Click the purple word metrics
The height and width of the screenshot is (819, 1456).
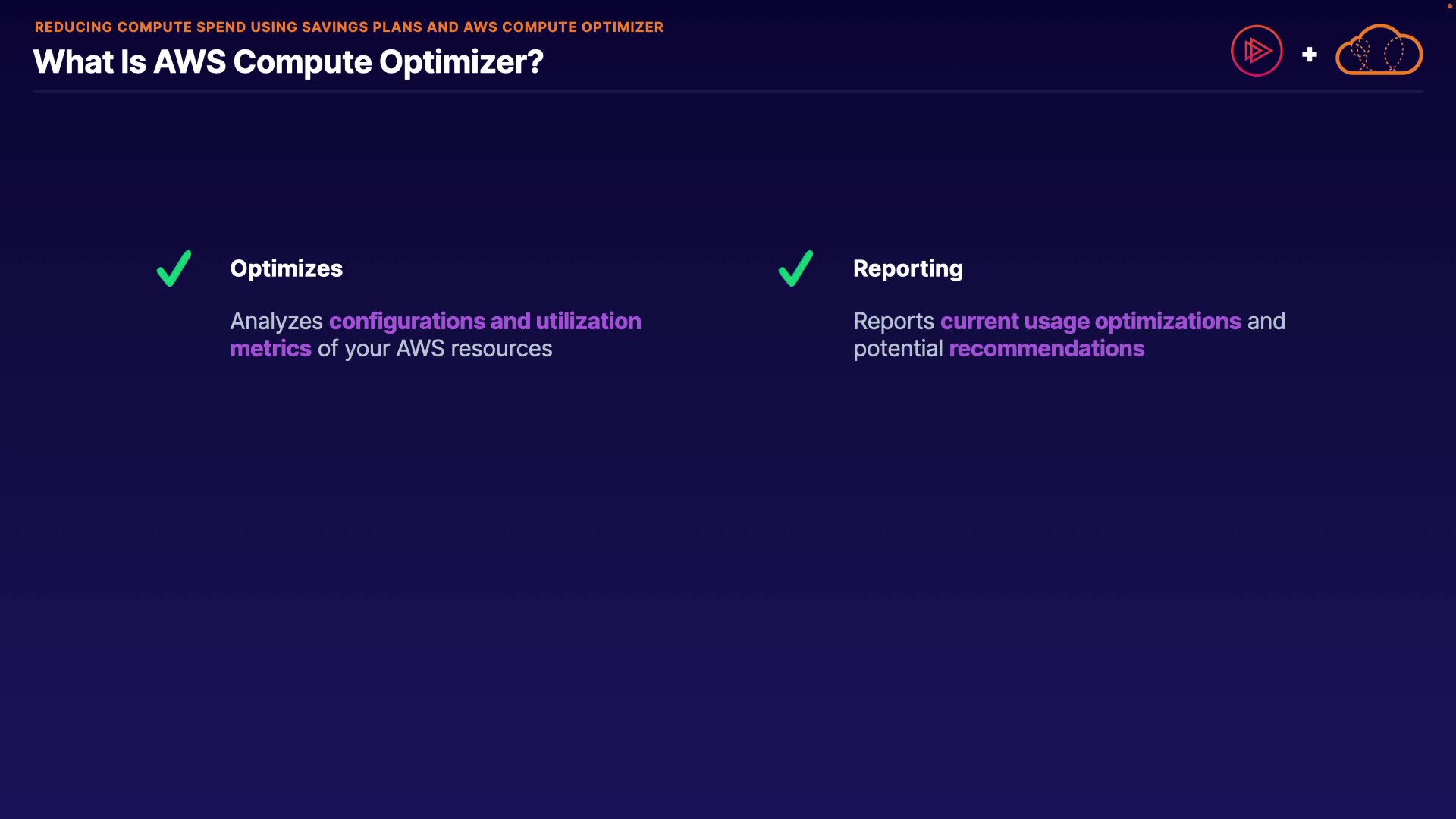[271, 348]
